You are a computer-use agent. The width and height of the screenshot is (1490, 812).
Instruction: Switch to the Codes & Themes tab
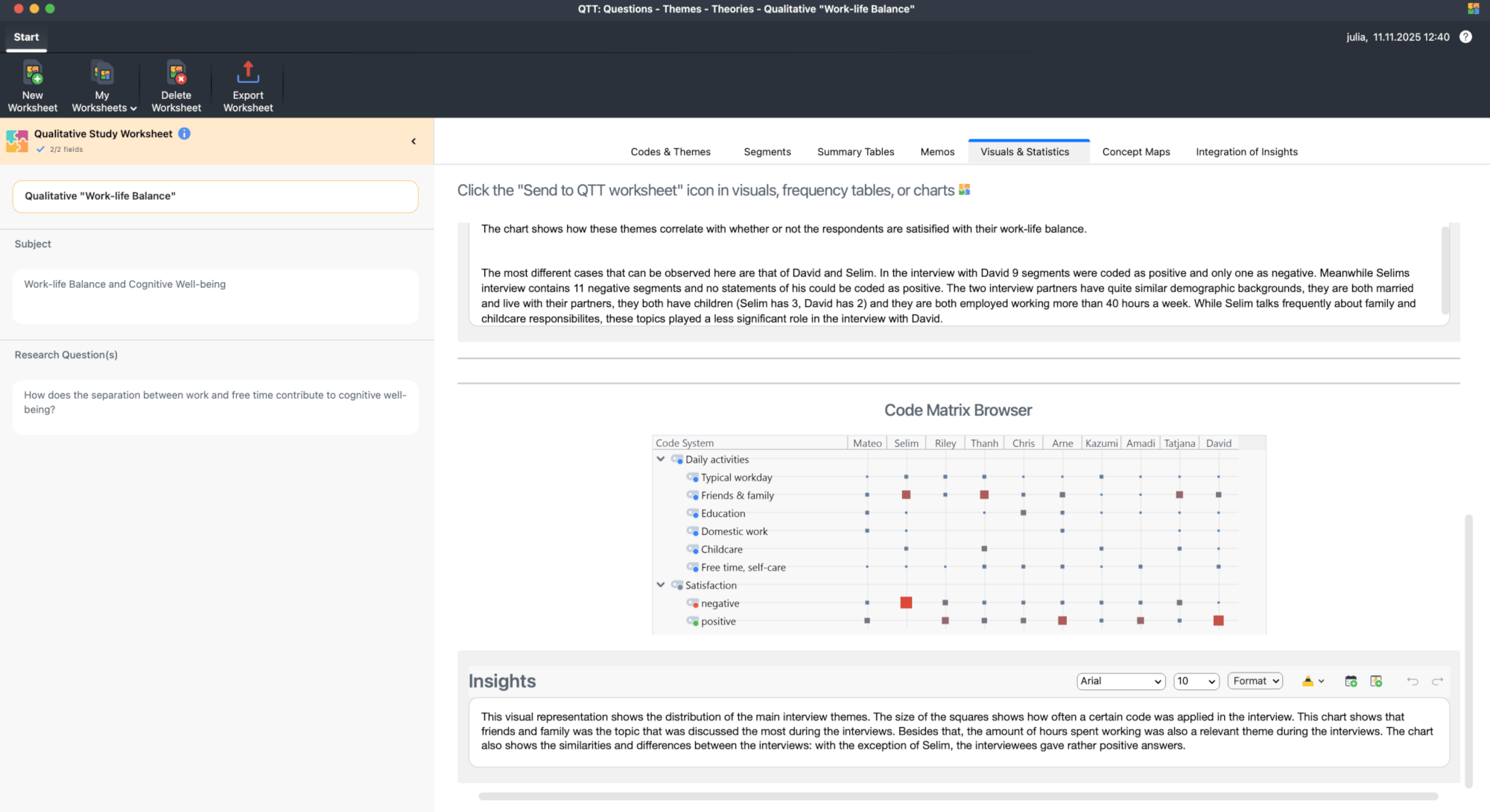(x=670, y=152)
